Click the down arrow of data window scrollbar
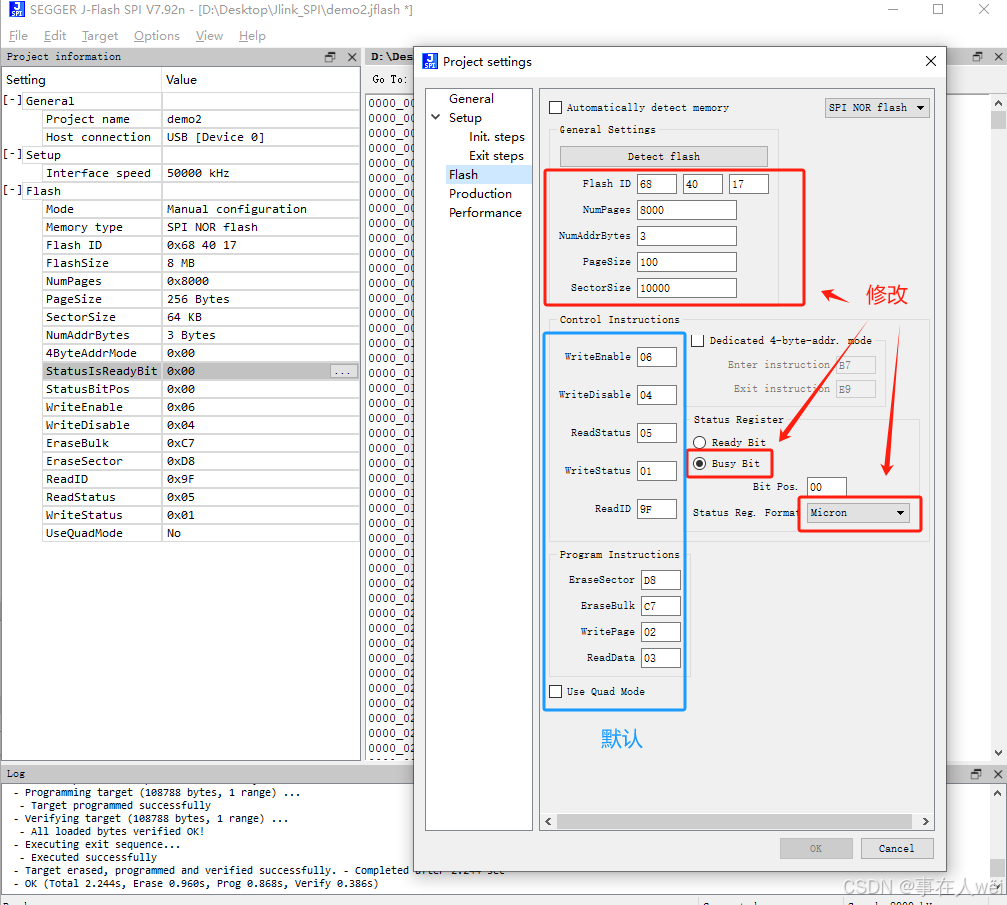Screen dimensions: 1007x905 [998, 753]
